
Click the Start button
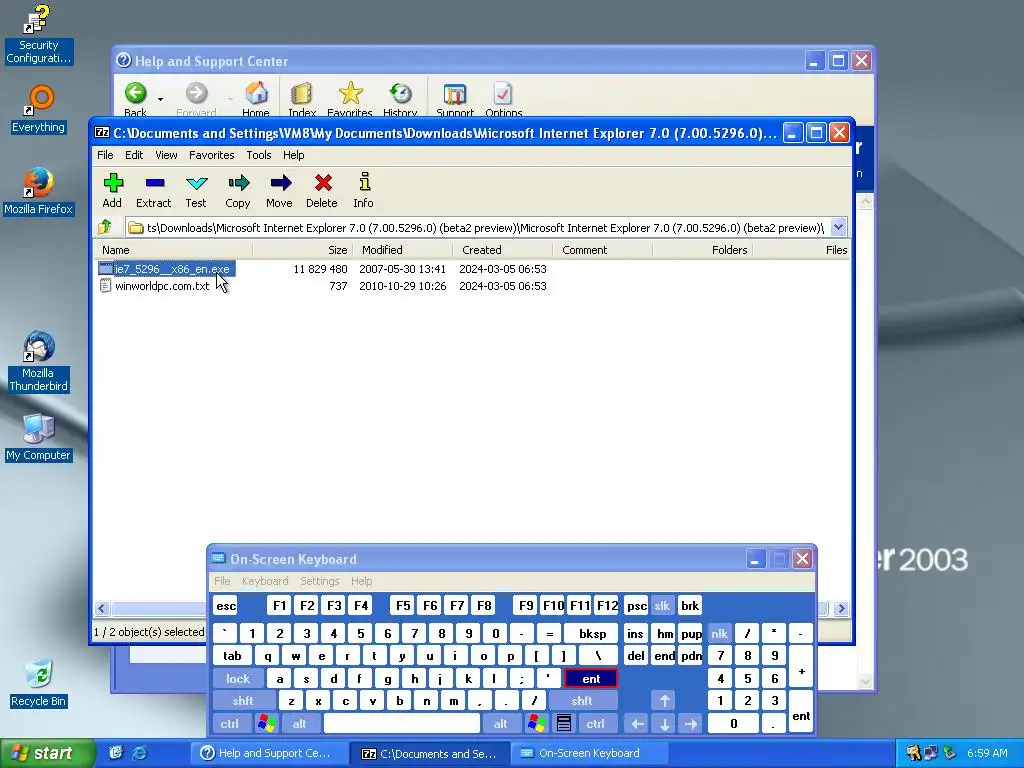click(47, 753)
